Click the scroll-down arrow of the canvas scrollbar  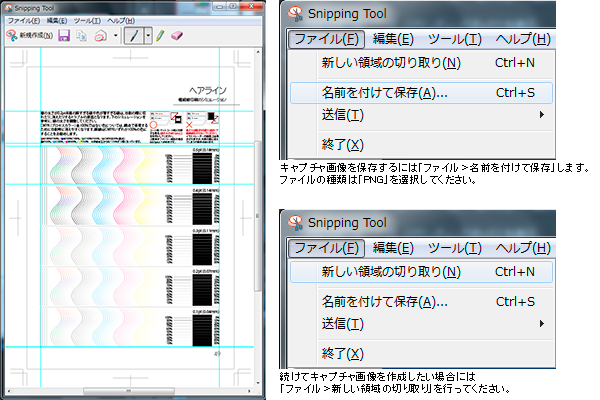click(x=258, y=383)
